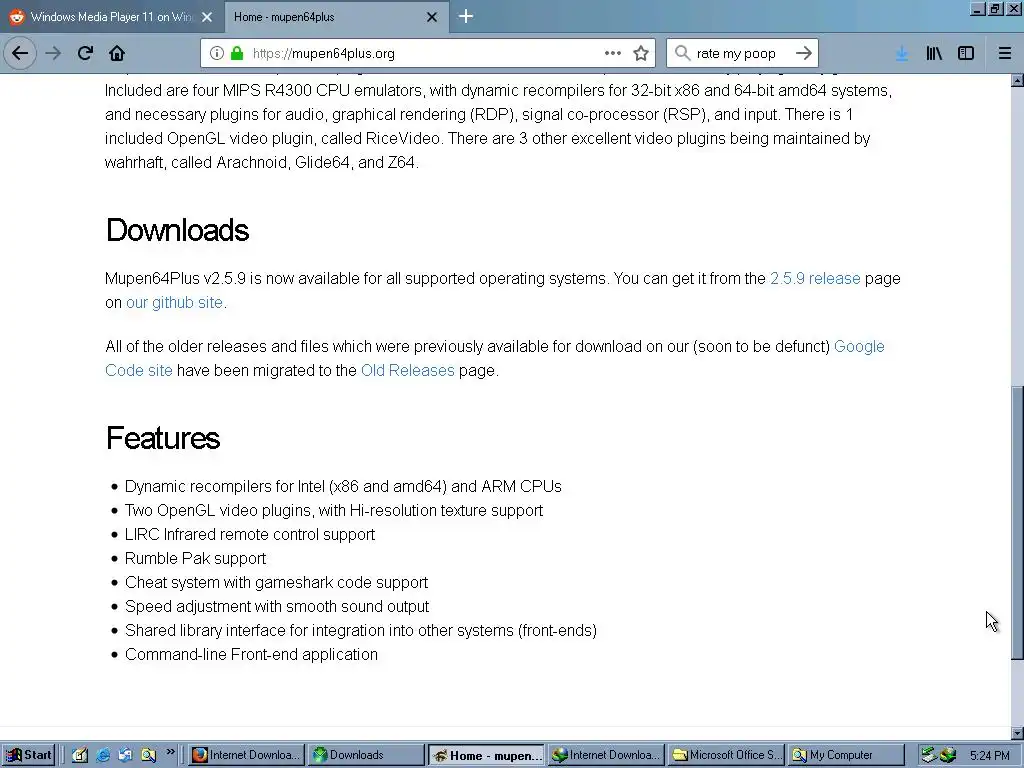Click the forward navigation arrow
The height and width of the screenshot is (768, 1024).
tap(53, 53)
